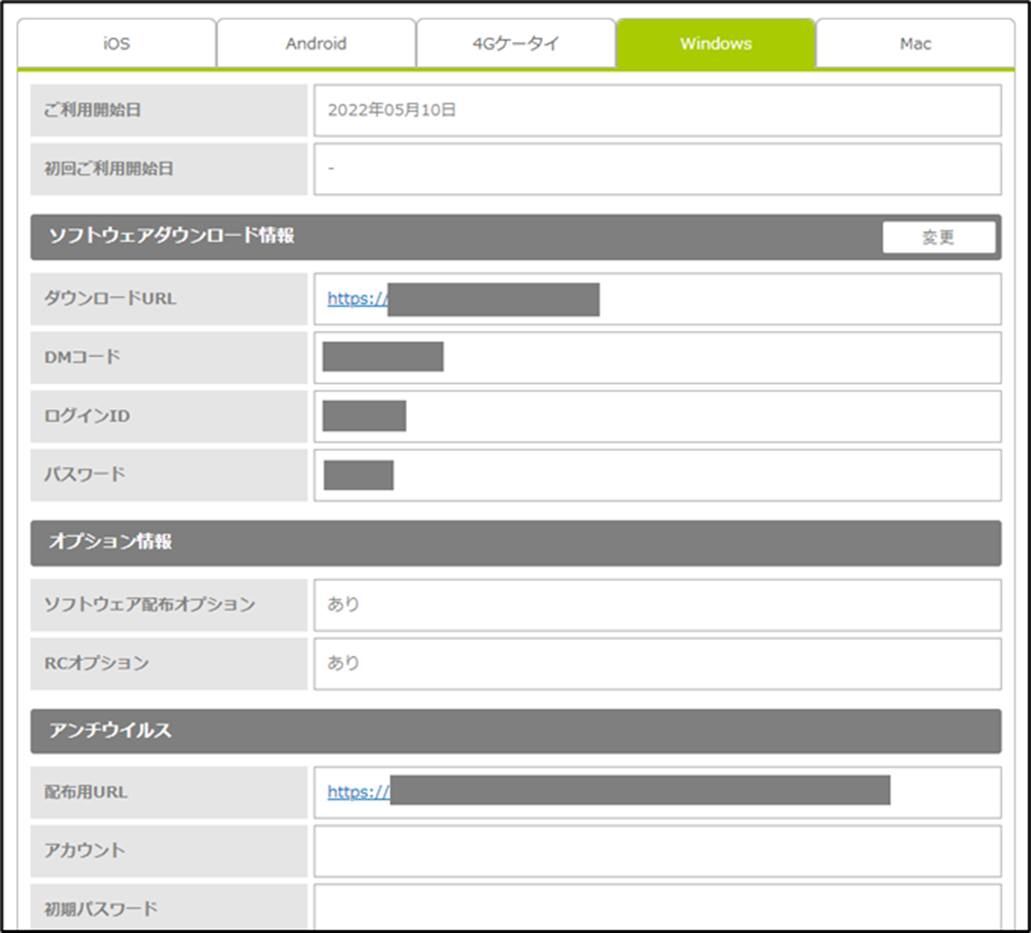Click the empty アカウント field
Image resolution: width=1031 pixels, height=933 pixels.
pyautogui.click(x=657, y=851)
